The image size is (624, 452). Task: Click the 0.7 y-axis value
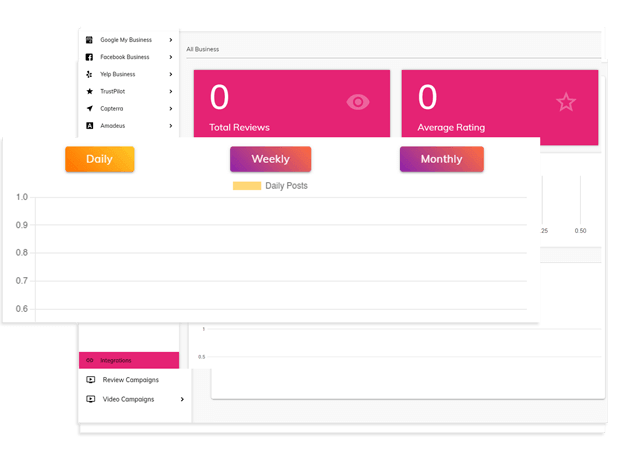22,281
